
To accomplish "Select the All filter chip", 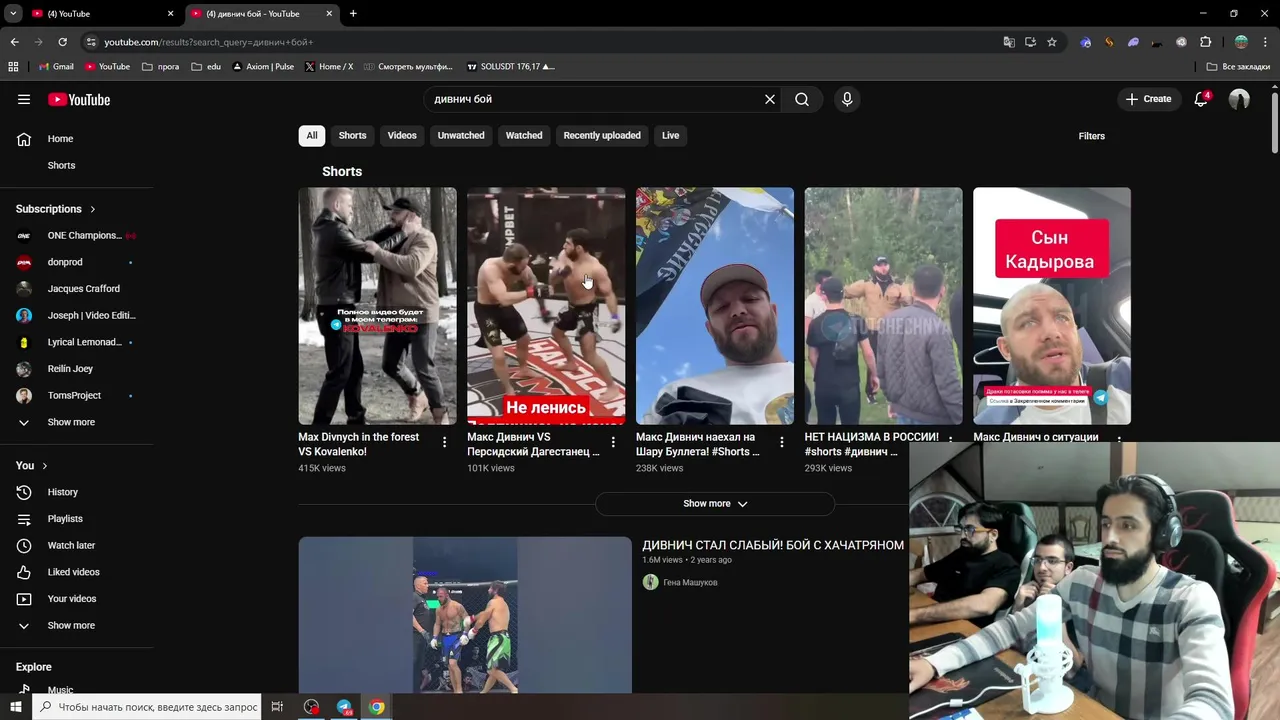I will click(x=312, y=136).
